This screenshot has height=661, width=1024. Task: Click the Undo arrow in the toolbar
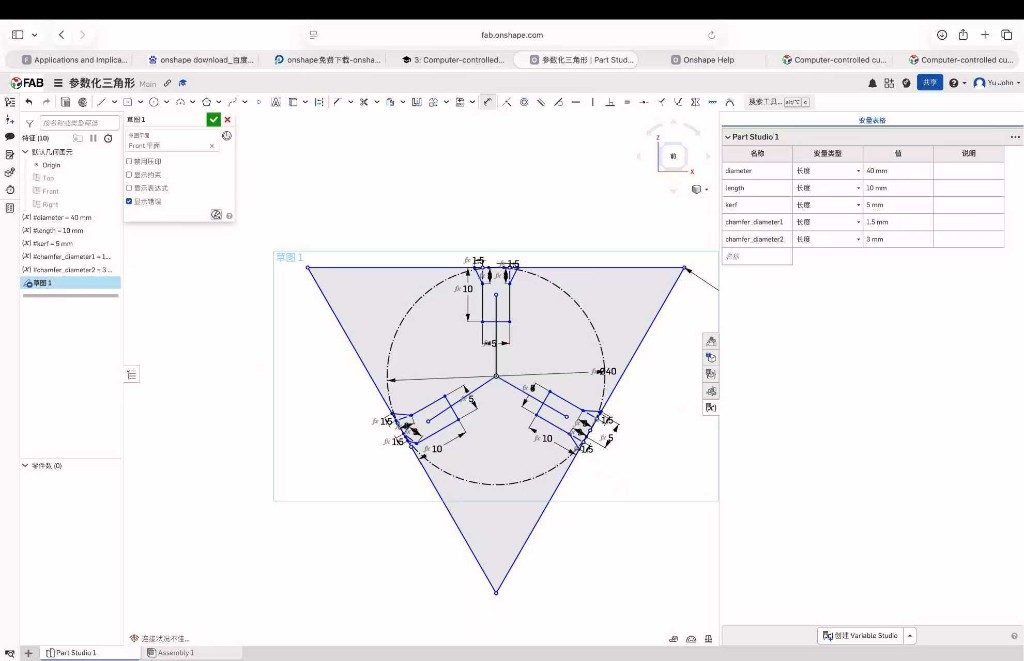pos(29,102)
